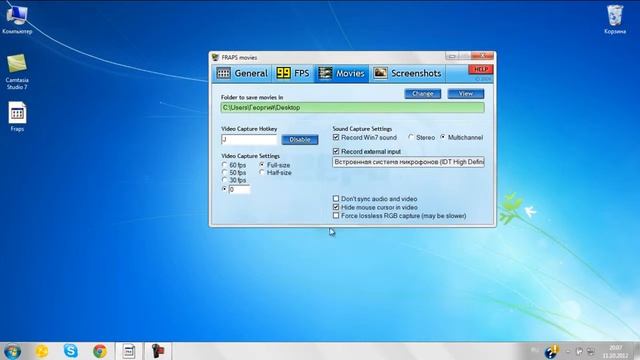The width and height of the screenshot is (640, 360).
Task: Click View to open movies folder
Action: coord(466,94)
